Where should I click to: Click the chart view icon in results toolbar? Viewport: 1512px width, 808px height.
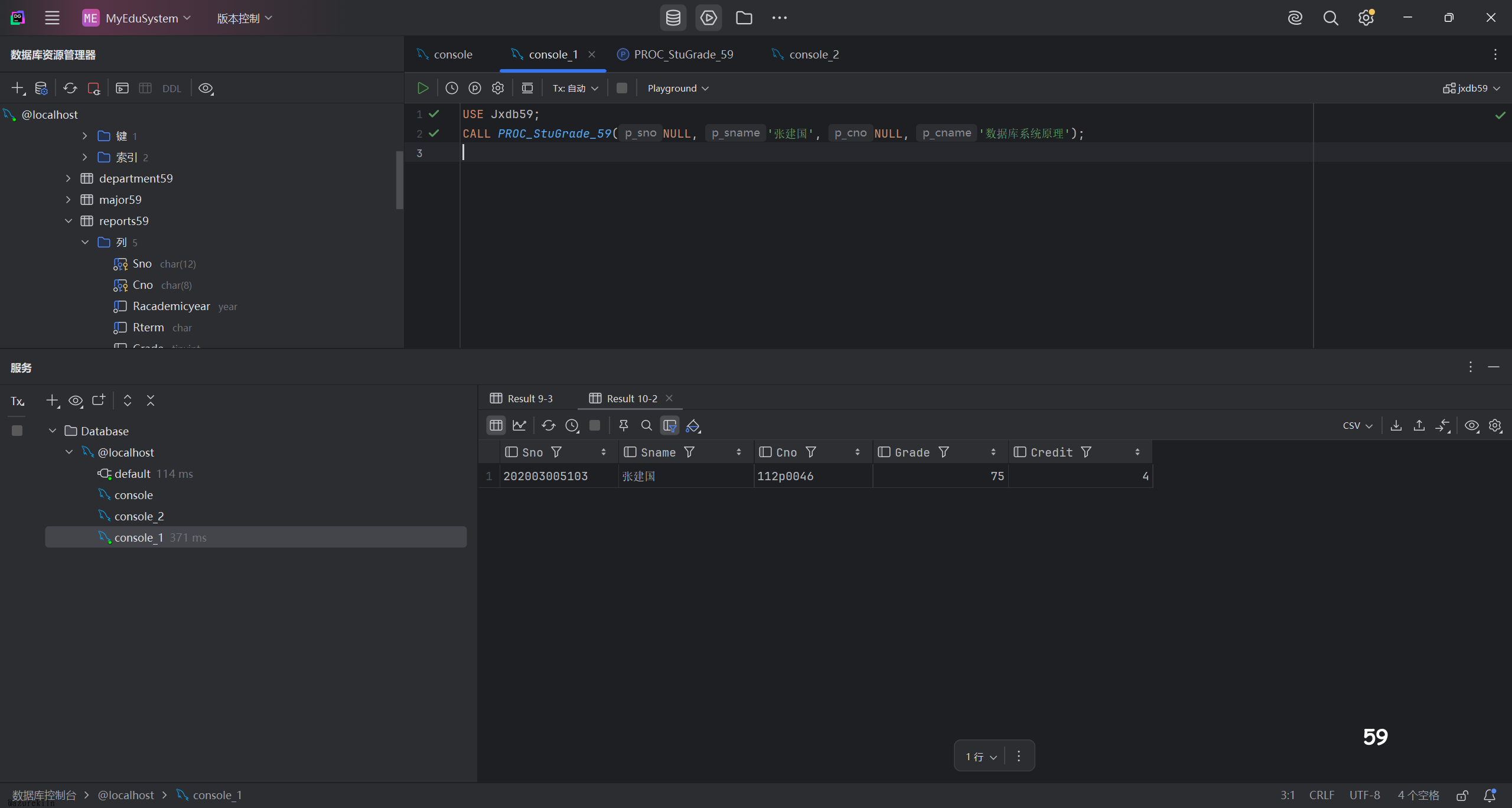pyautogui.click(x=519, y=425)
